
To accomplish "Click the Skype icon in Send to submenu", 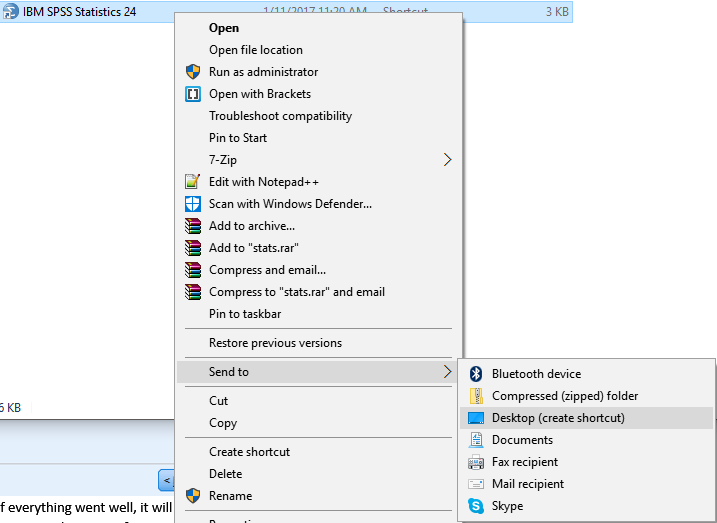I will coord(476,506).
